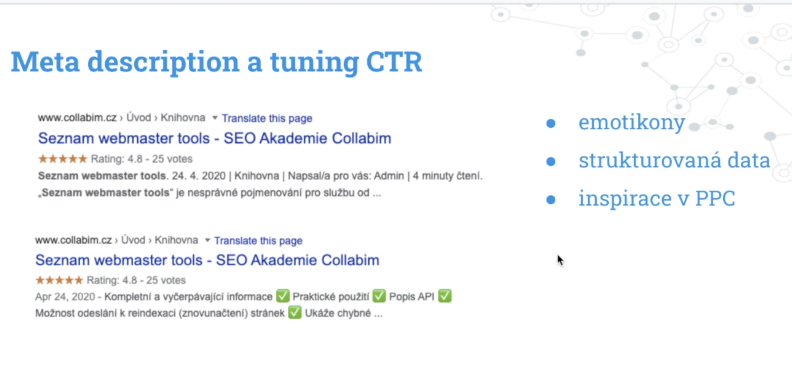Select the "strukturovaná data" bullet text
792x384 pixels.
coord(674,161)
